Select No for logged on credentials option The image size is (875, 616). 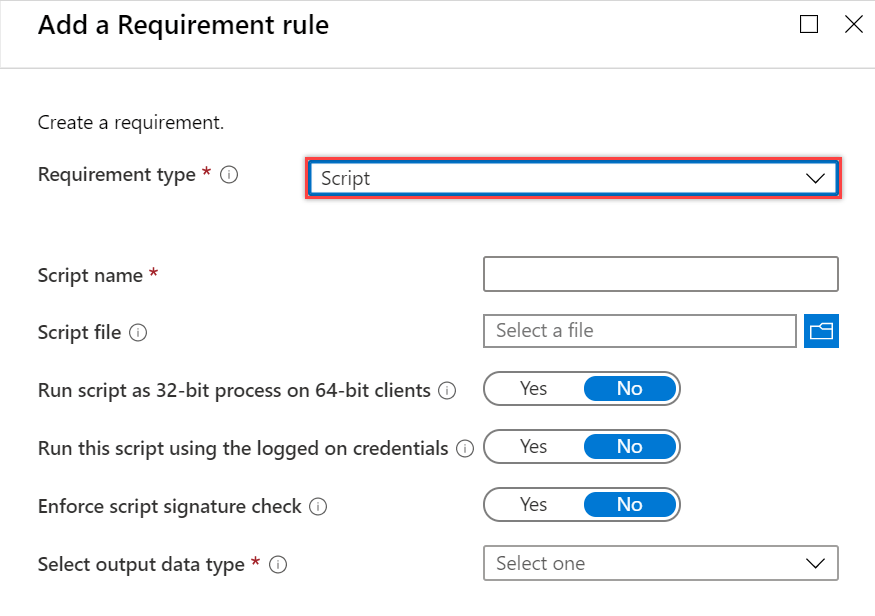(629, 447)
